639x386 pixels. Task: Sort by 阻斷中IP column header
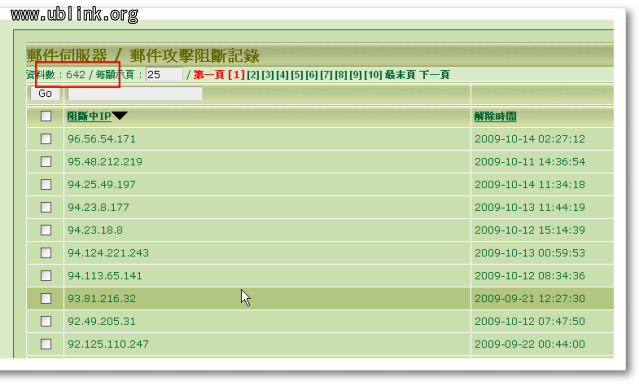click(89, 117)
